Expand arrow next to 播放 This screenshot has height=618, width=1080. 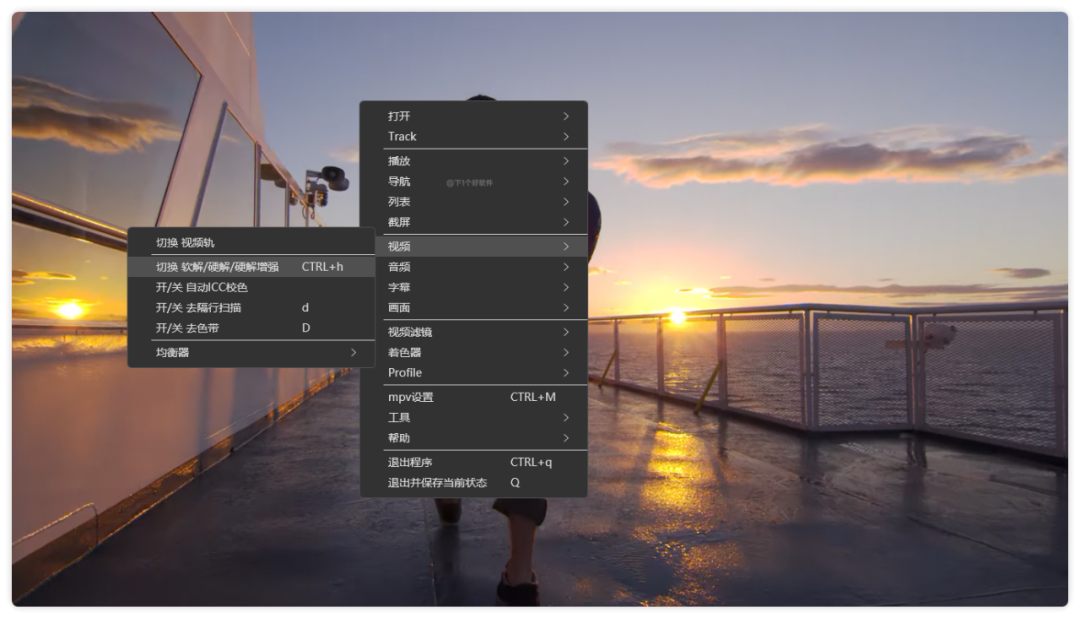coord(566,161)
